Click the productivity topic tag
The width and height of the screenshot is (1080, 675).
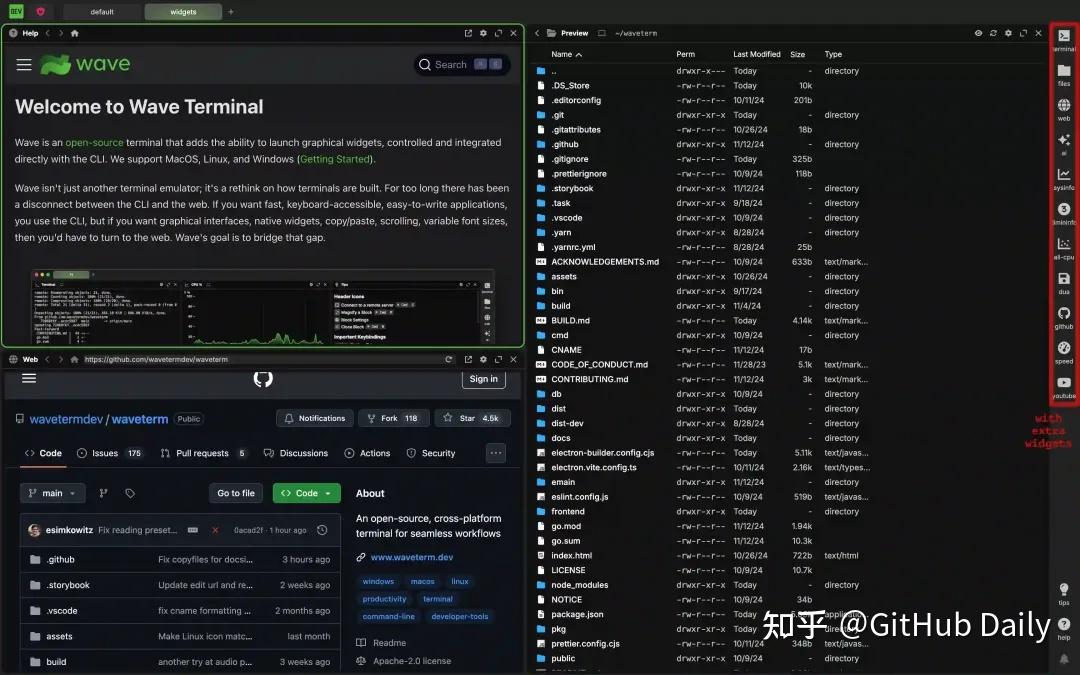(384, 599)
